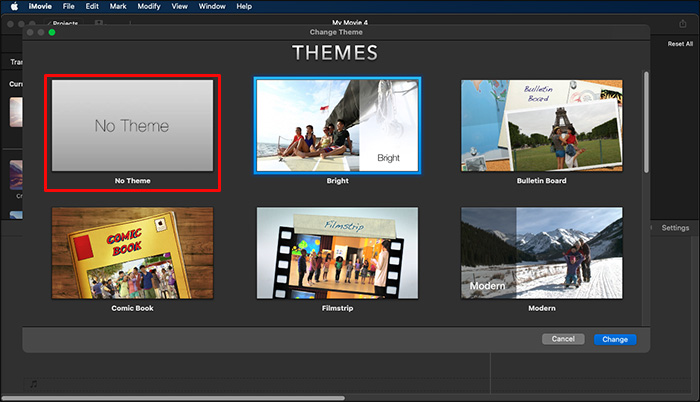Click the themes list vertical scrollbar
The height and width of the screenshot is (402, 700).
pos(645,120)
